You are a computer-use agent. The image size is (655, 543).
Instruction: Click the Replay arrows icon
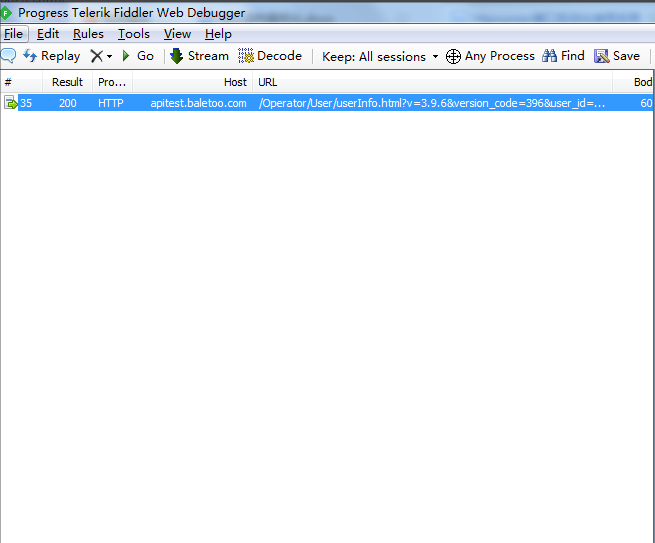[x=30, y=56]
